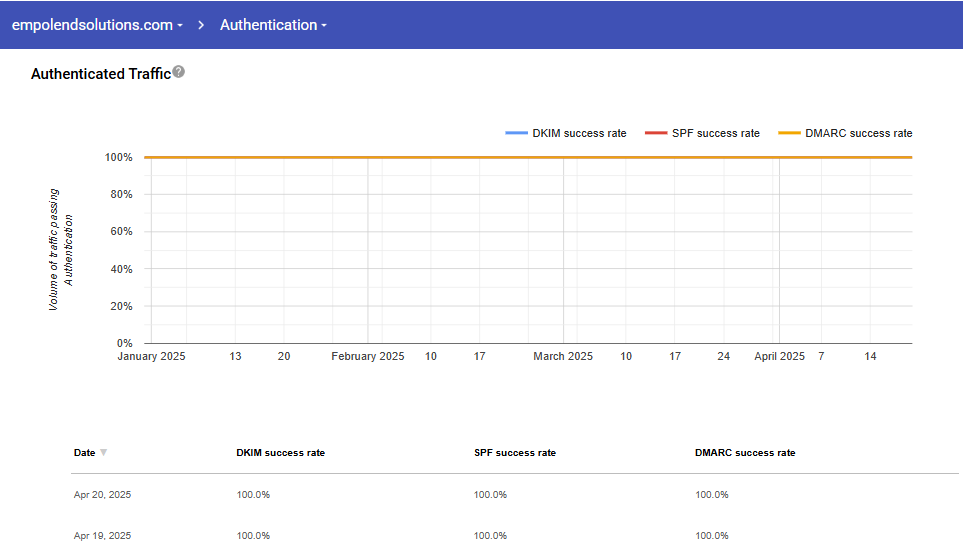This screenshot has width=963, height=558.
Task: Click the April 2025 axis label
Action: [779, 357]
